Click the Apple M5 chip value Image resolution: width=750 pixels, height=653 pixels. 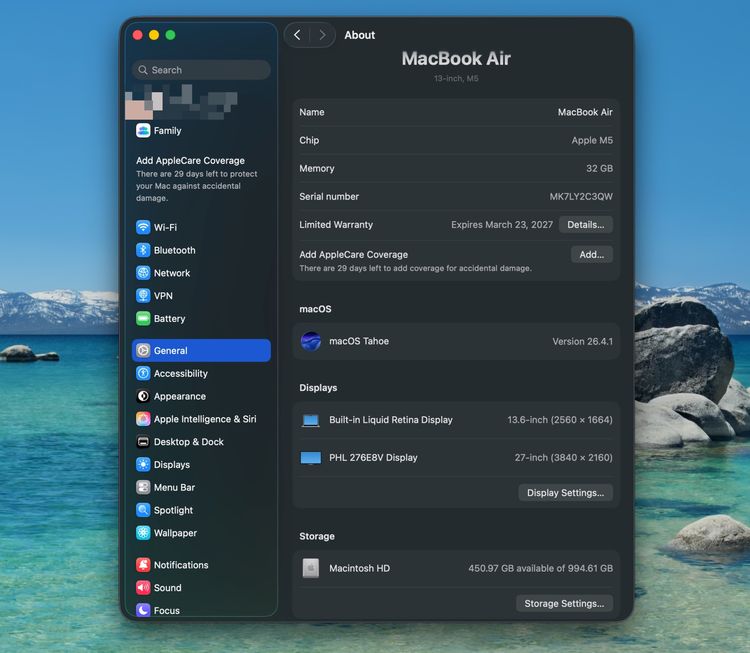point(592,140)
